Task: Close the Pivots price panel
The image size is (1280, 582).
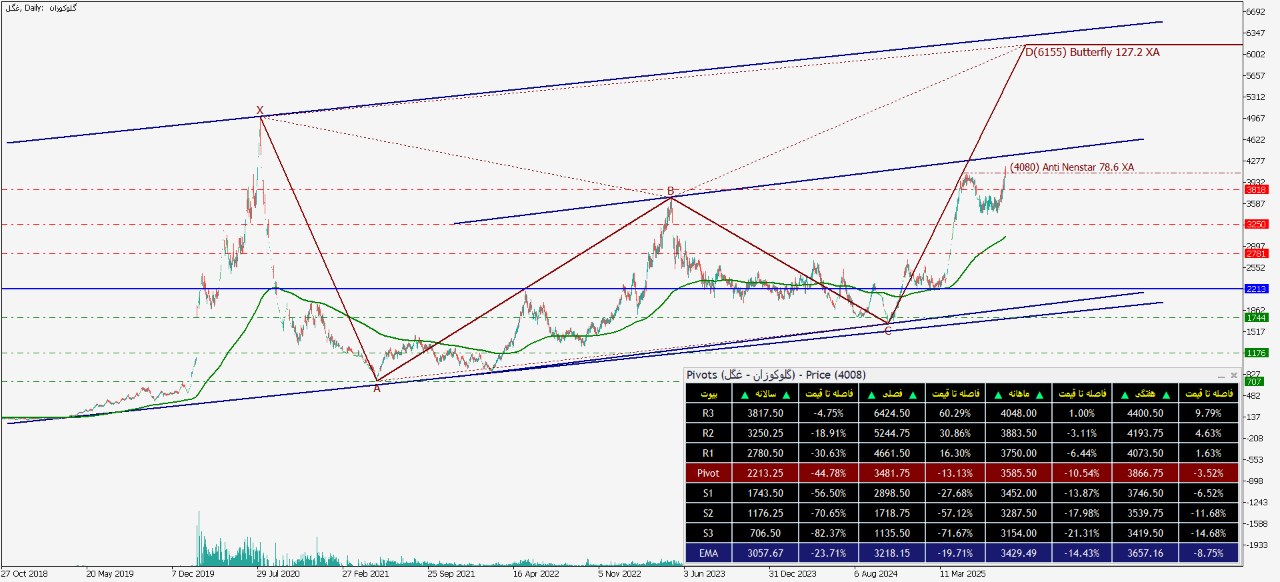Action: [x=1233, y=375]
